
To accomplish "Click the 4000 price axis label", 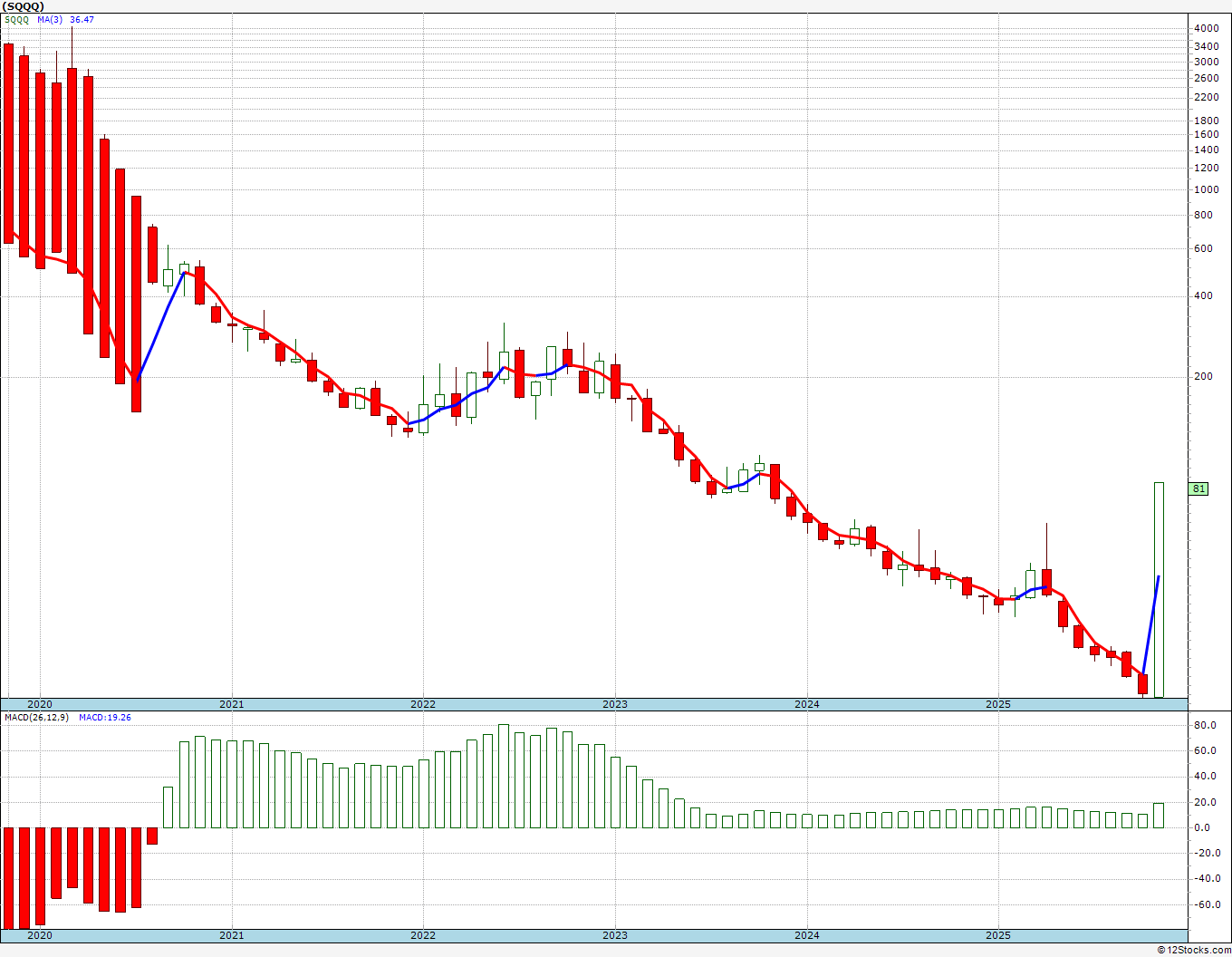I will 1206,29.
